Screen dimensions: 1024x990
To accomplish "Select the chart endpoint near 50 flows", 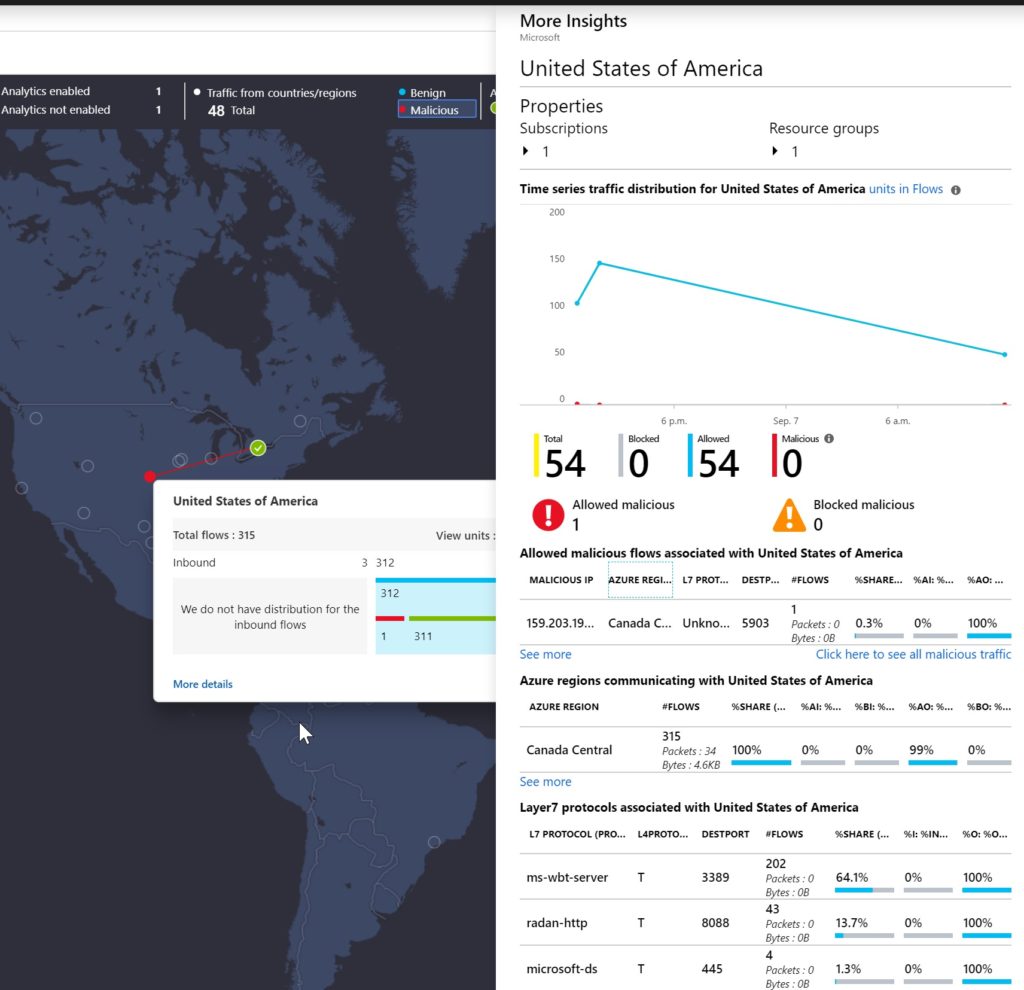I will [x=1004, y=355].
